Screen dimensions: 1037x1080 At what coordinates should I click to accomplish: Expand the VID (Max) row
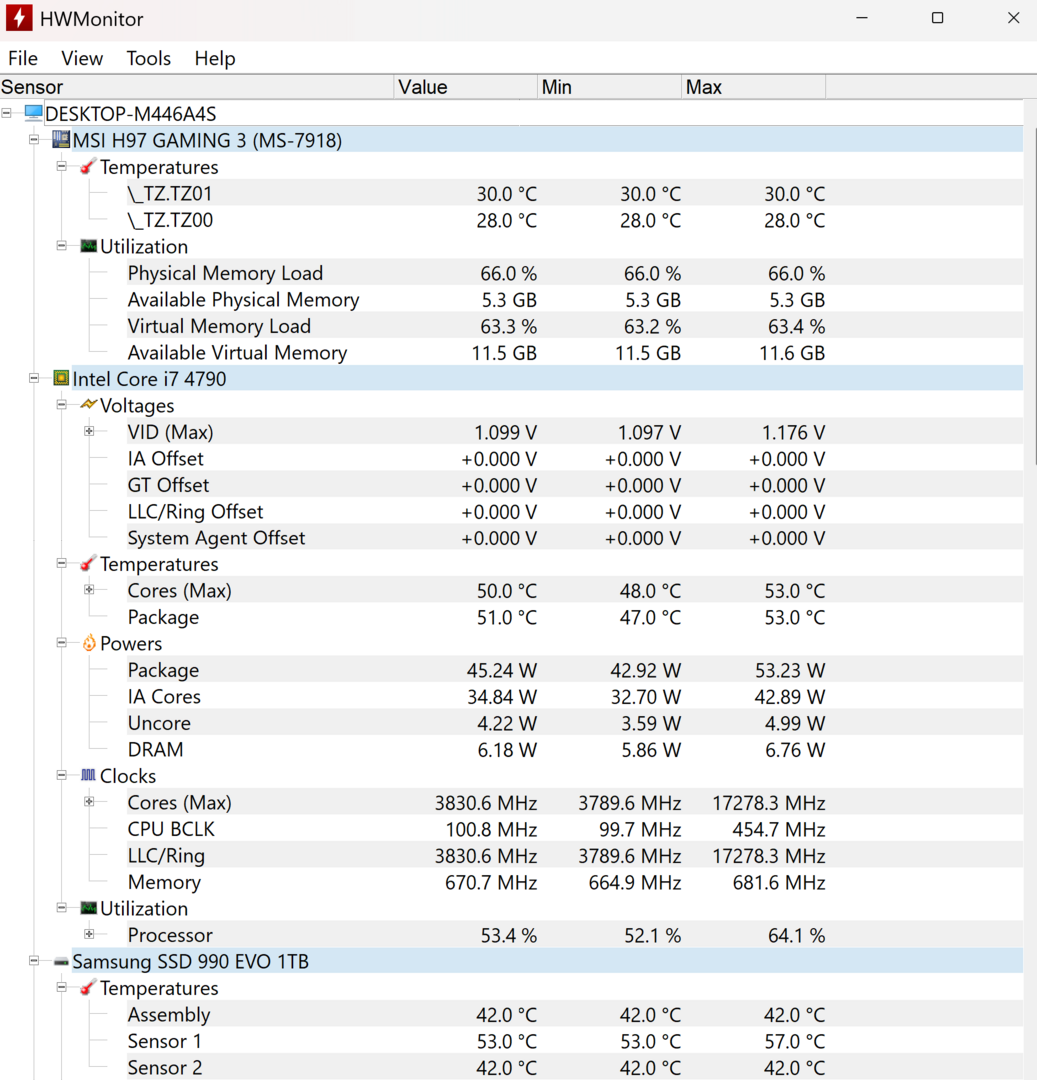[x=90, y=431]
